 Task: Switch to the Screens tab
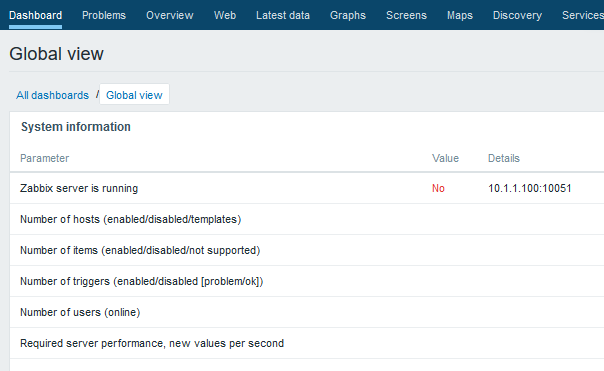pyautogui.click(x=406, y=15)
